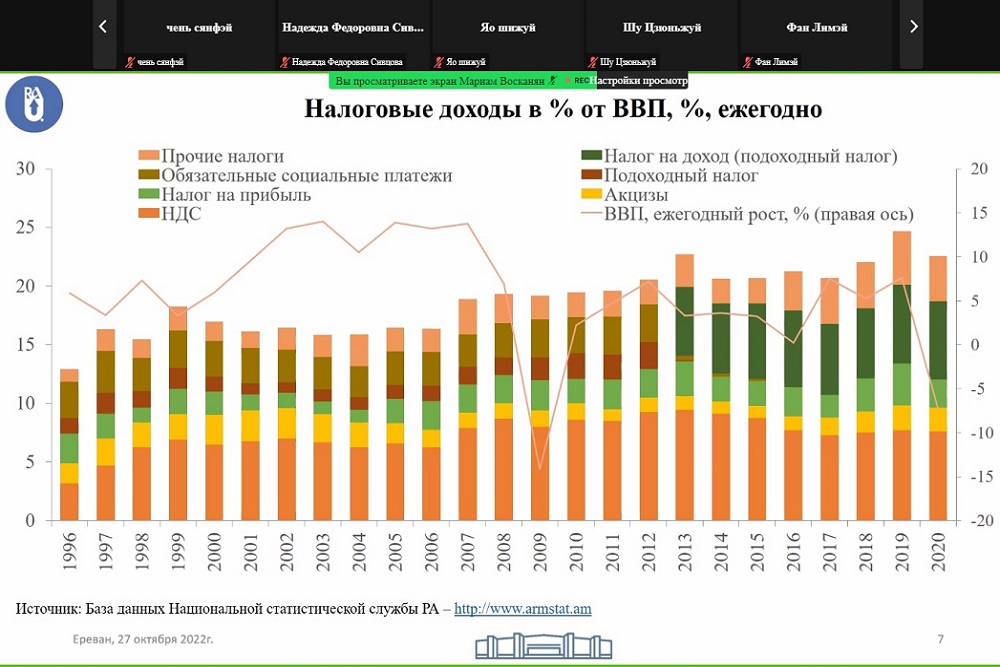
Task: Click the Акцизы yellow legend swatch
Action: (592, 195)
